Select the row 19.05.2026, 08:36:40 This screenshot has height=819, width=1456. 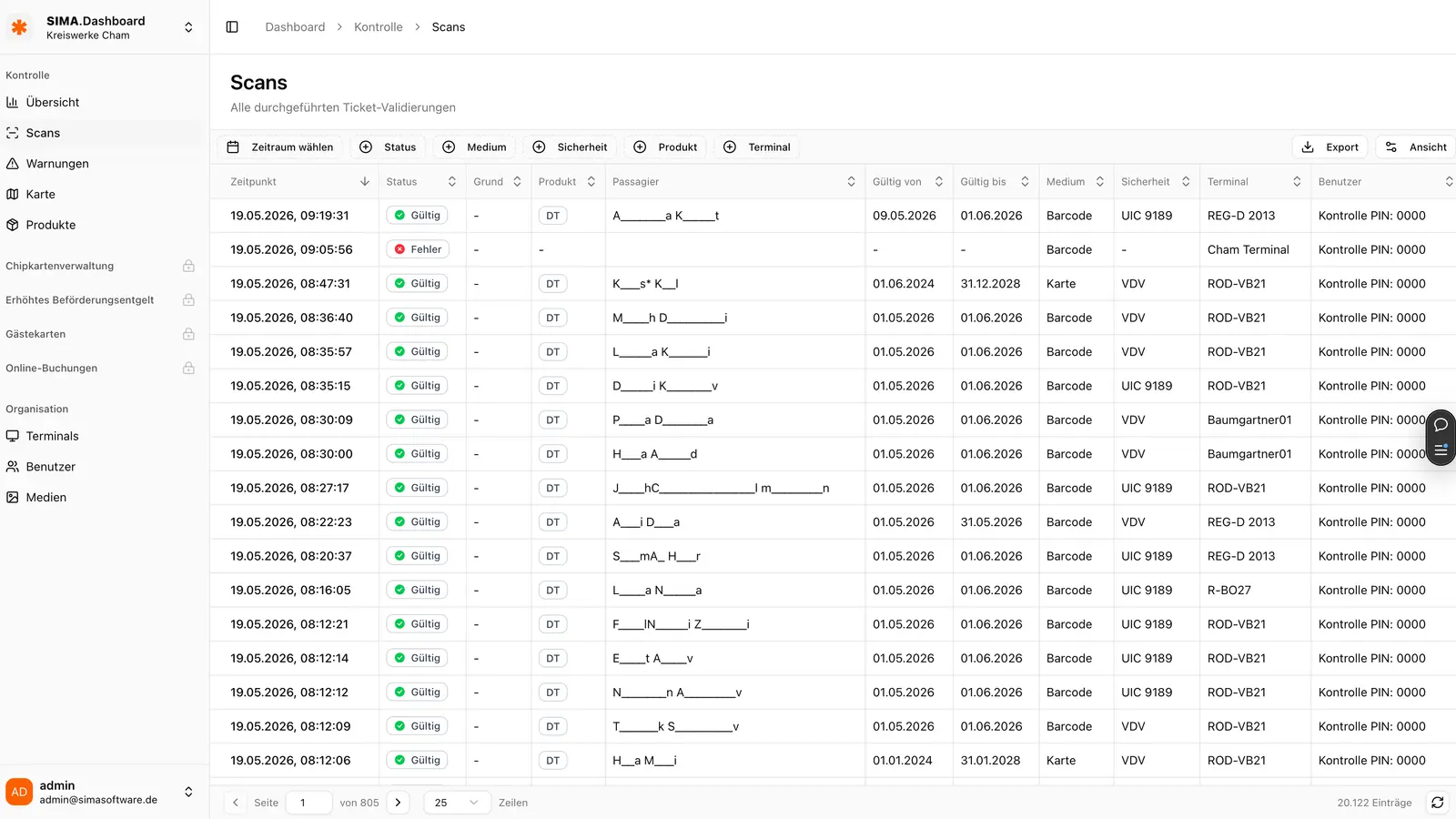(833, 318)
